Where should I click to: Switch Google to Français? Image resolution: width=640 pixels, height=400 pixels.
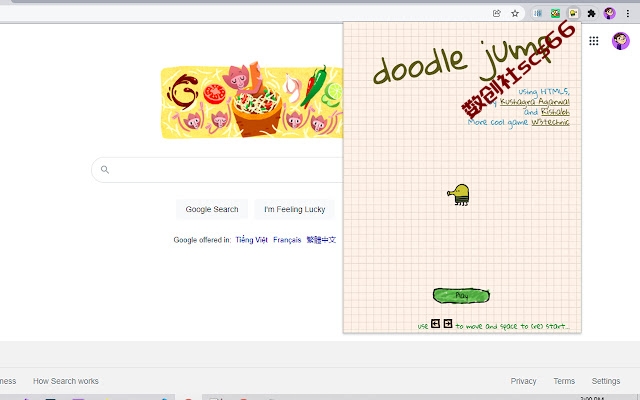[287, 240]
